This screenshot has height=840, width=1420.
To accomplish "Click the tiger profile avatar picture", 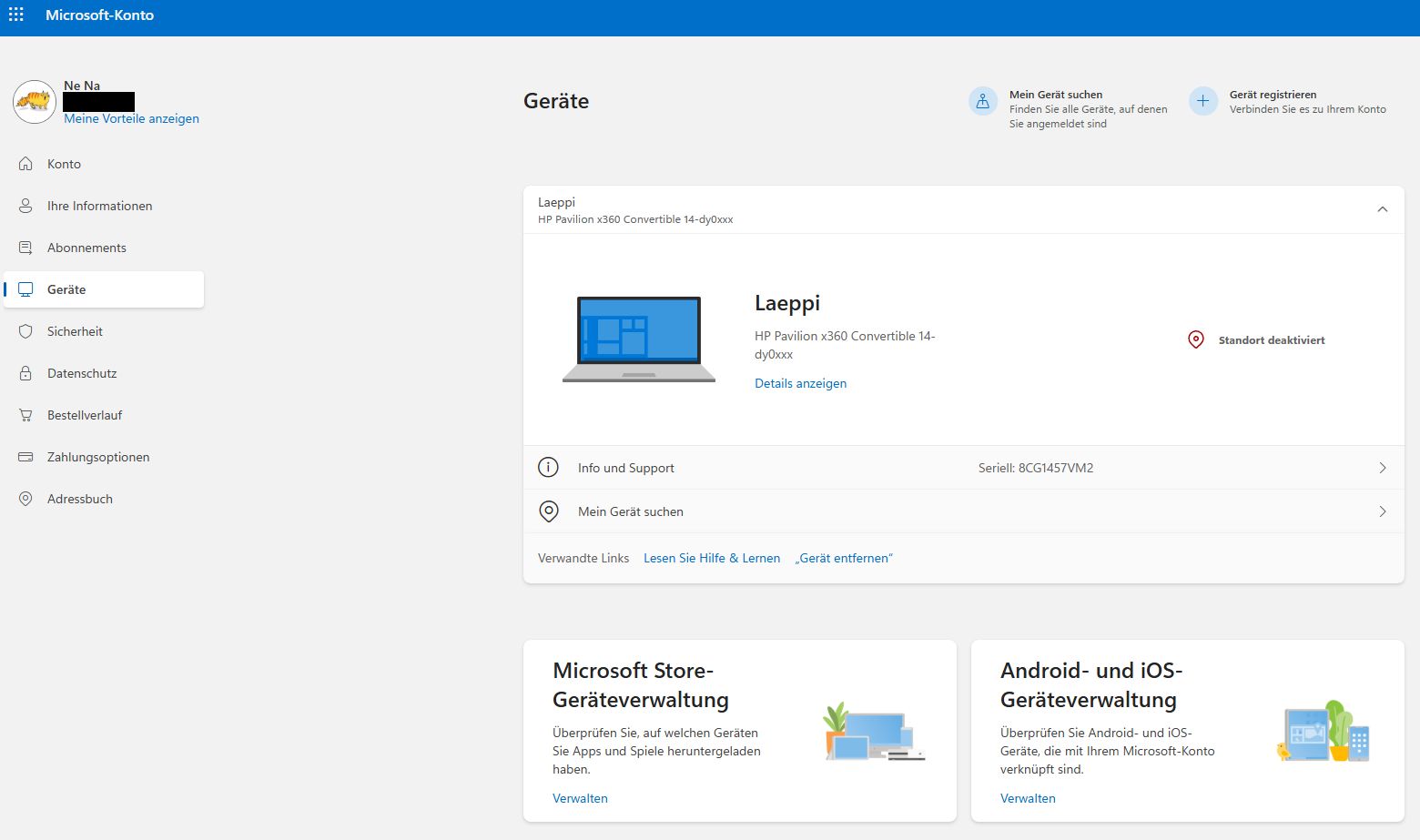I will [x=35, y=101].
